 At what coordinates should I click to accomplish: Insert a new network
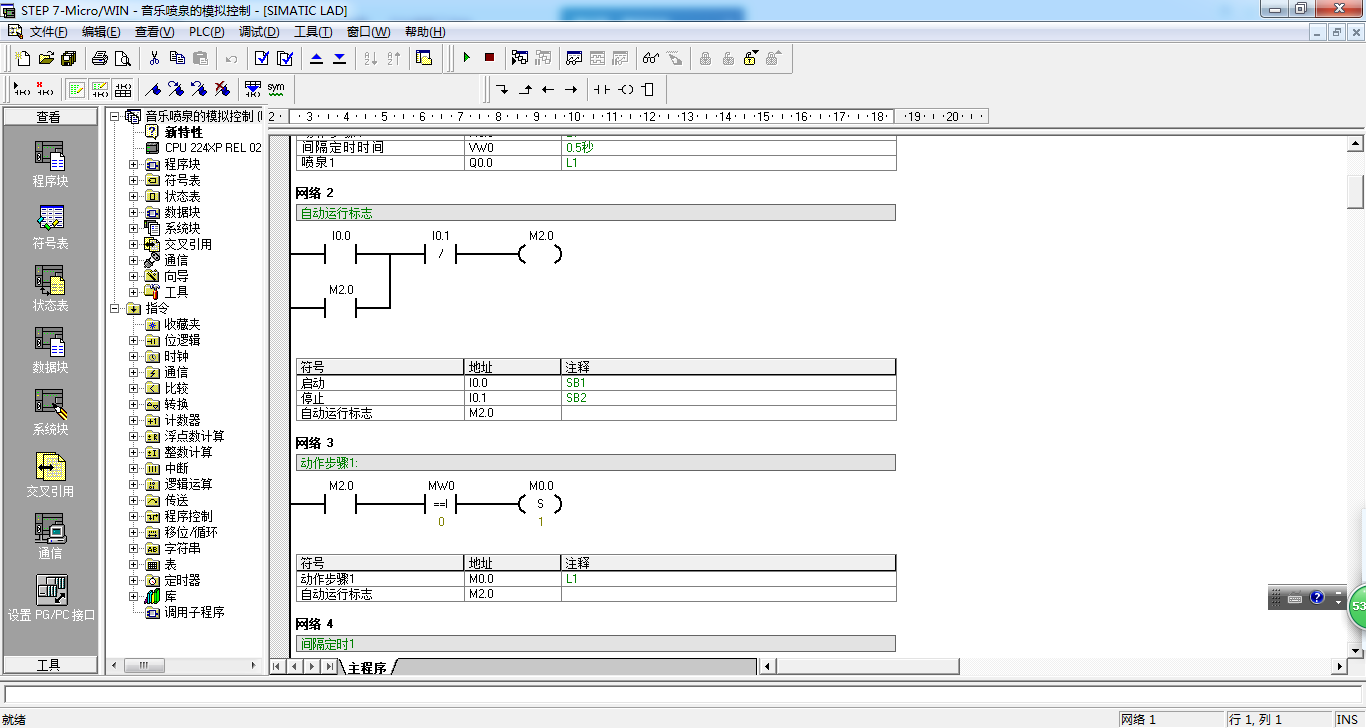tap(21, 89)
